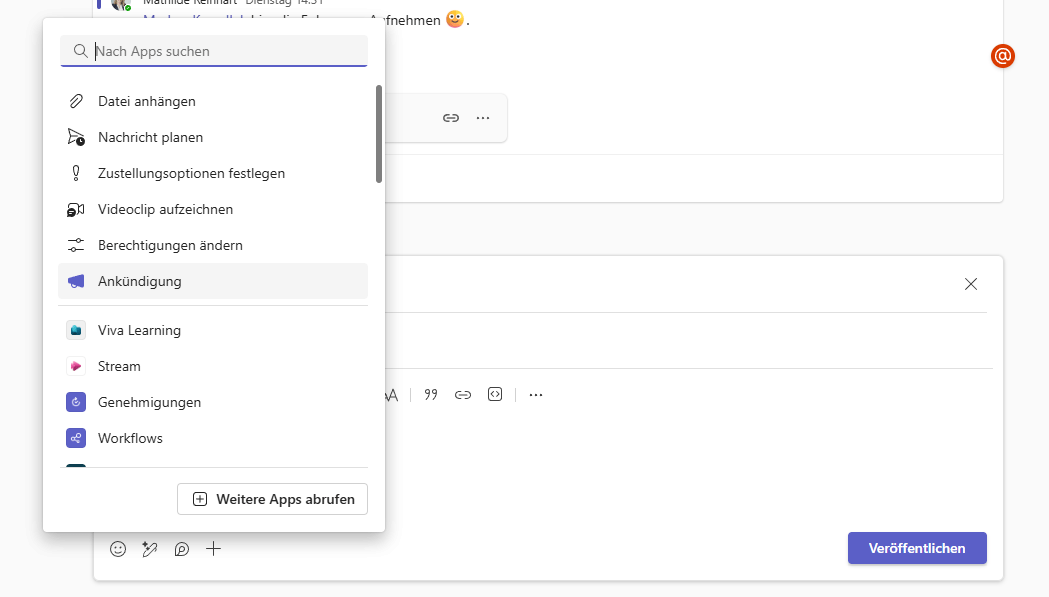Viewport: 1049px width, 597px height.
Task: Click the Weitere Apps abrufen button
Action: pyautogui.click(x=272, y=499)
